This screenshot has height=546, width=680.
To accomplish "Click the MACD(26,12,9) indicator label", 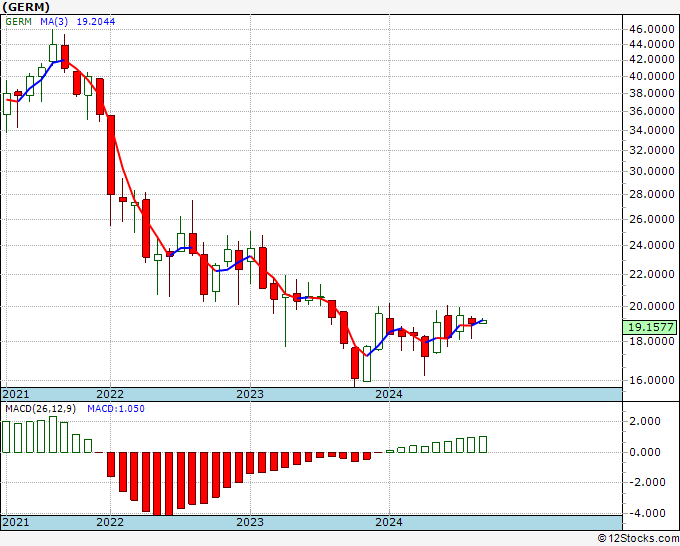I will (40, 409).
